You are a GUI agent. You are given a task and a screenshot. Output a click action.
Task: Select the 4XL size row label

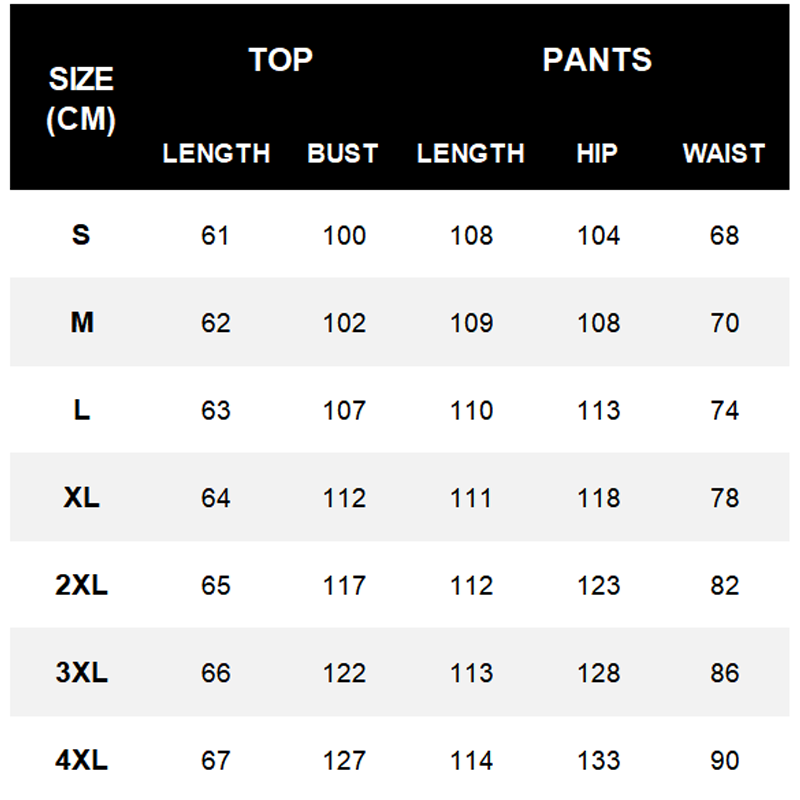coord(81,760)
